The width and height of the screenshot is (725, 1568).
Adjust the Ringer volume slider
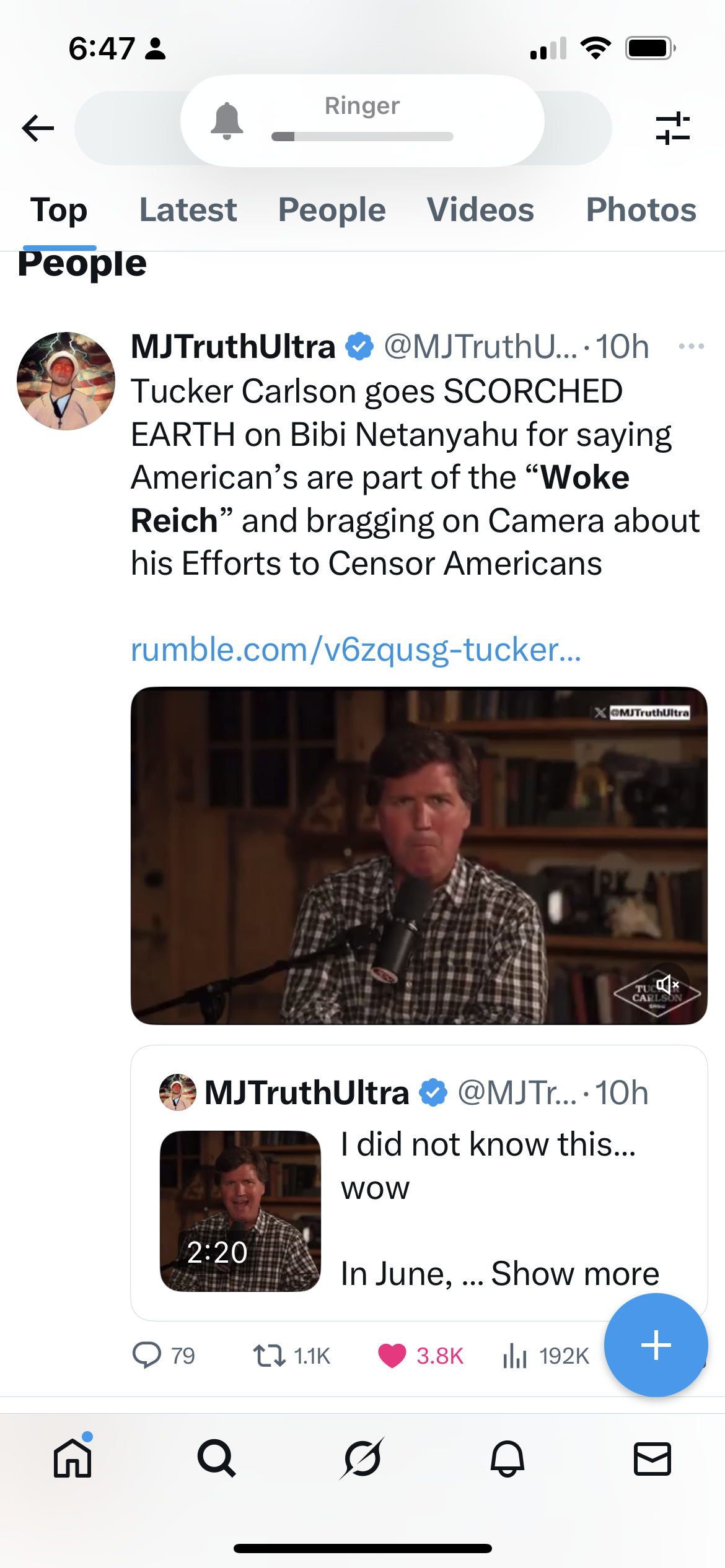tap(362, 136)
